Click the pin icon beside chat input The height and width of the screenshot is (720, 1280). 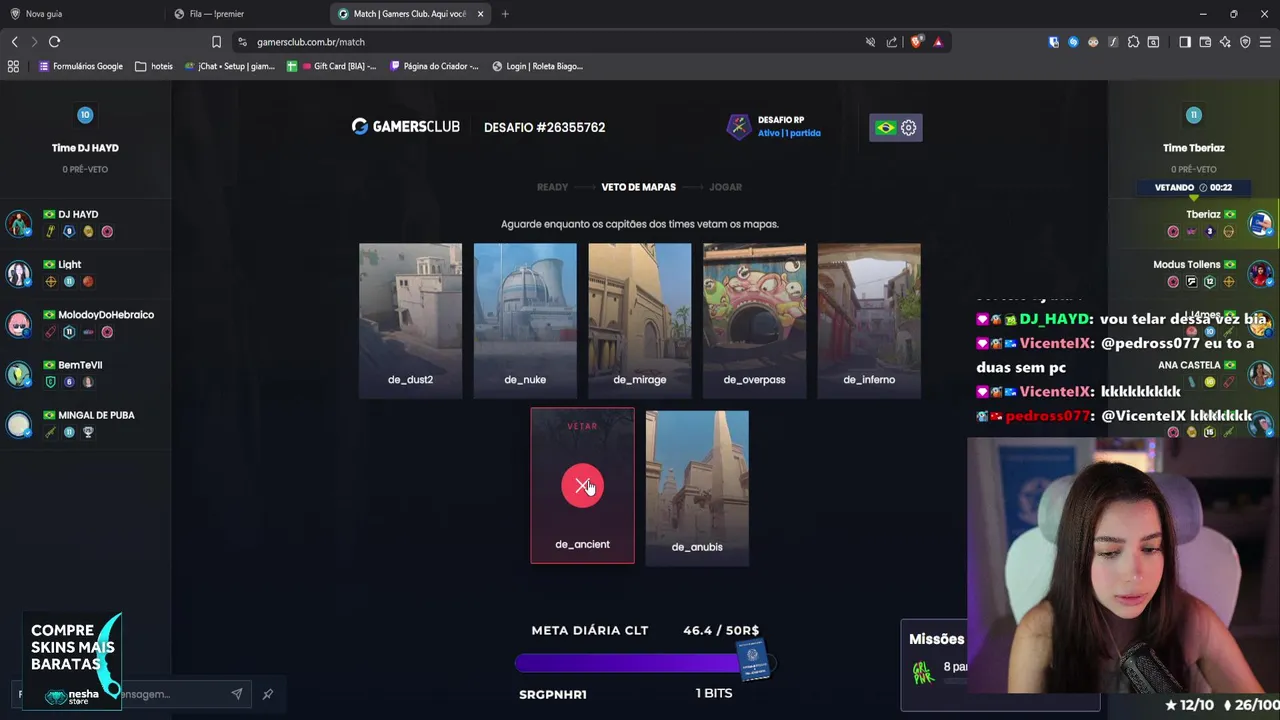tap(267, 694)
